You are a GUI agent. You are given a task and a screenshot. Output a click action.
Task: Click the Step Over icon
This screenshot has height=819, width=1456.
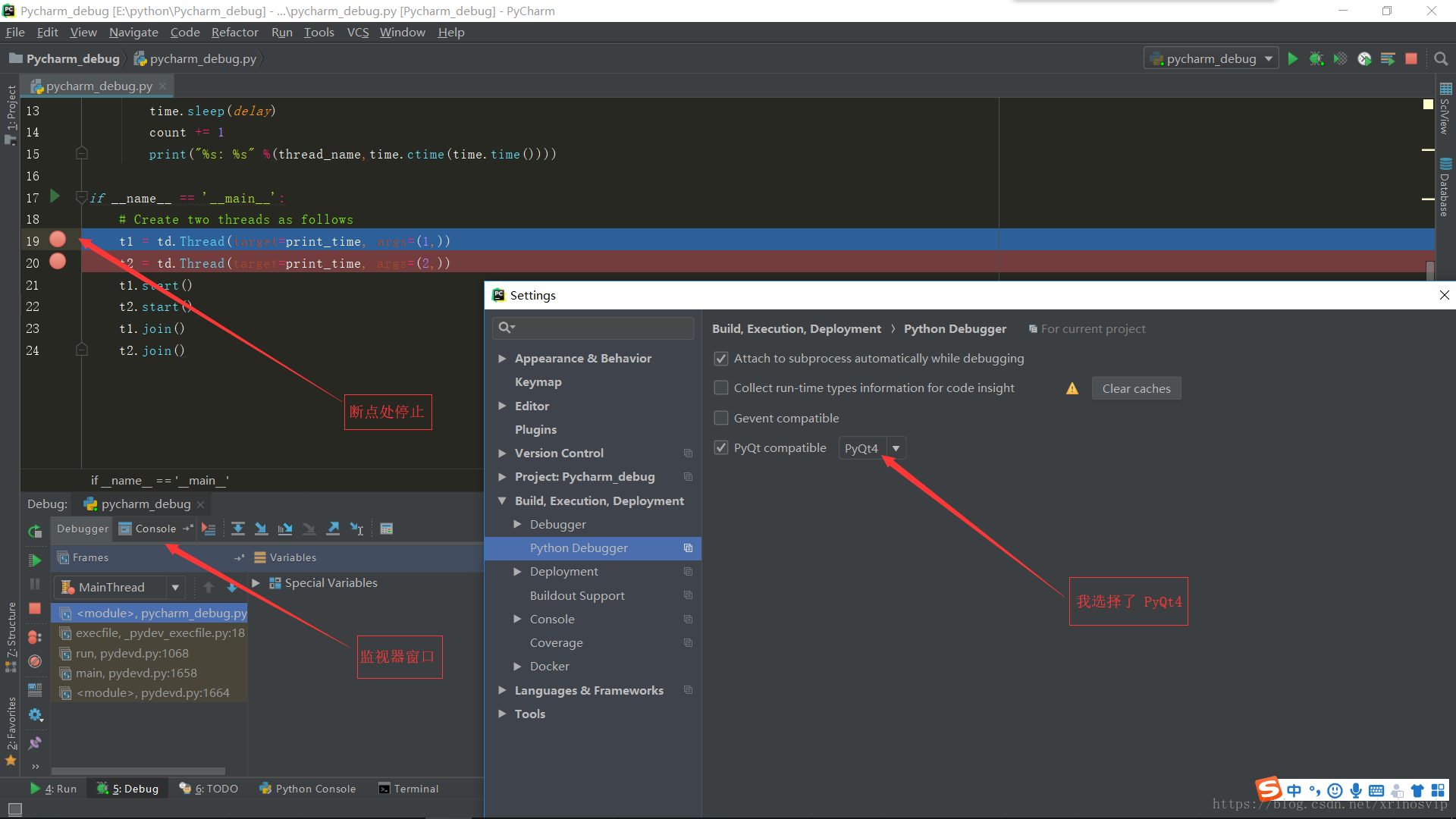point(237,529)
